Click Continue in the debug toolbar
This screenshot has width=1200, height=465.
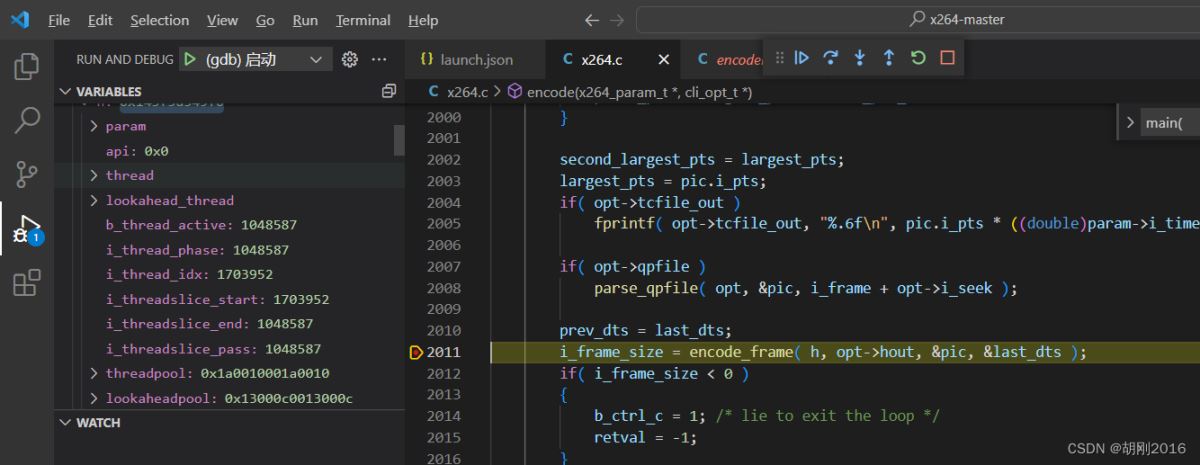pos(801,58)
